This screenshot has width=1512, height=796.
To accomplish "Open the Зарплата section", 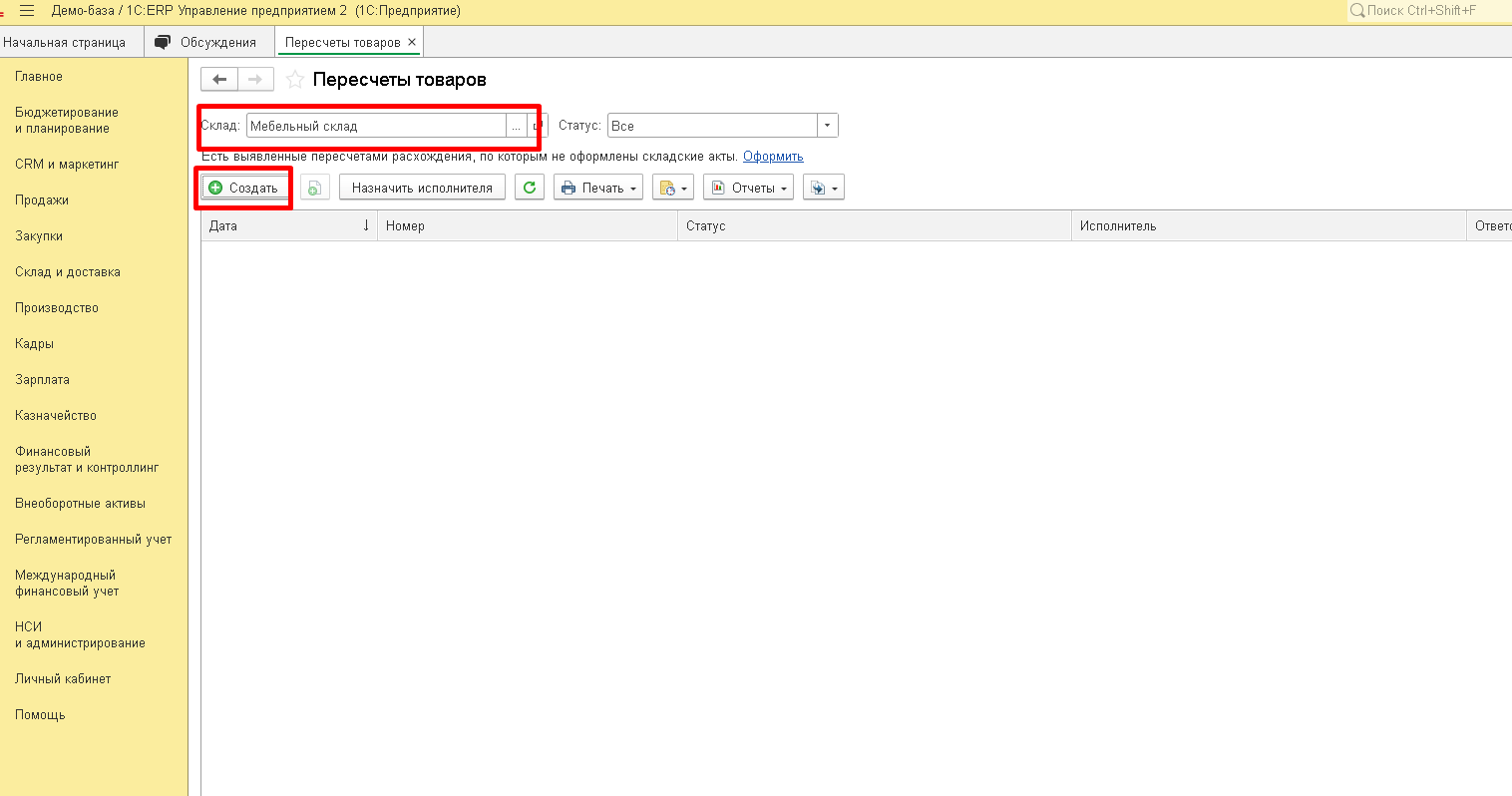I will point(43,380).
